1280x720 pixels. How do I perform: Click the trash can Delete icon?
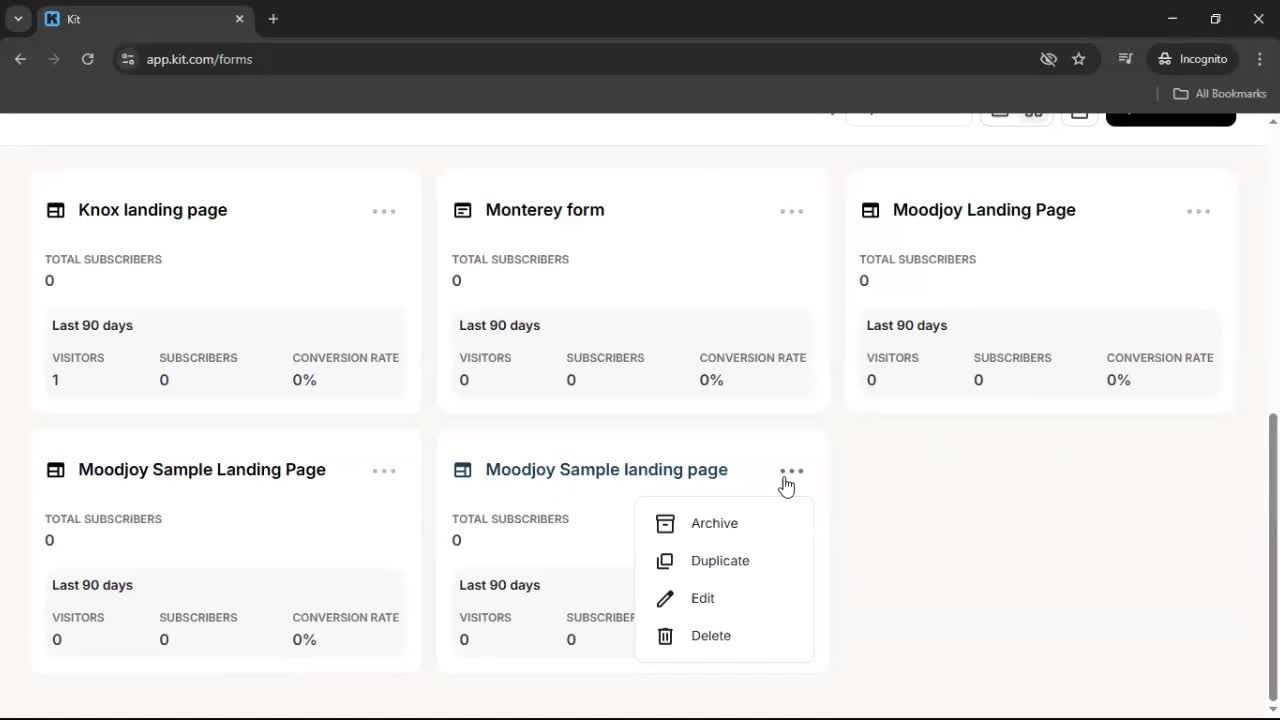coord(665,636)
